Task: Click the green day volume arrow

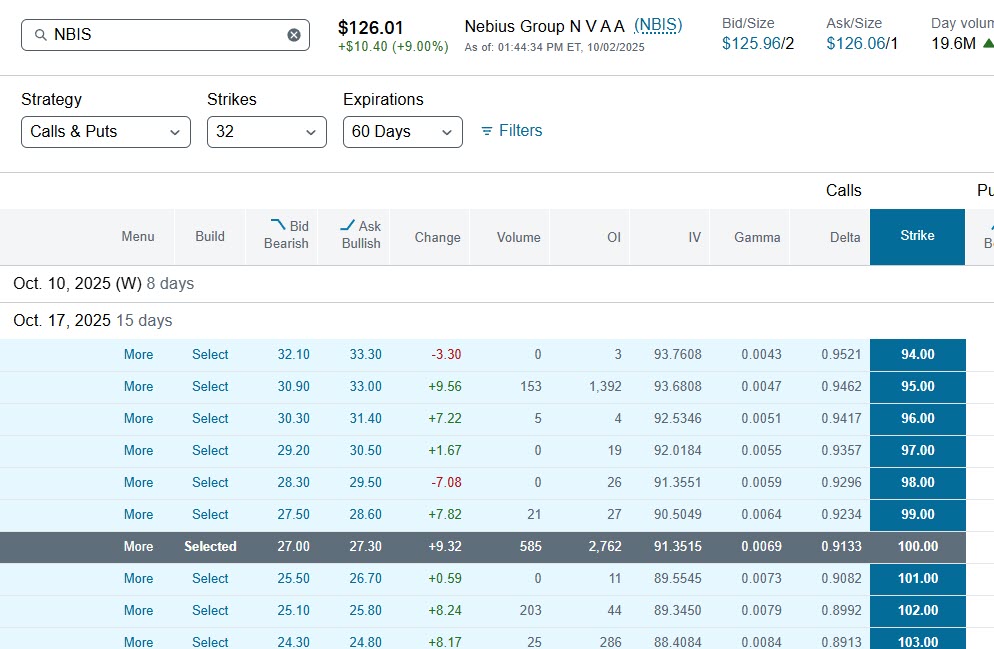Action: (987, 43)
